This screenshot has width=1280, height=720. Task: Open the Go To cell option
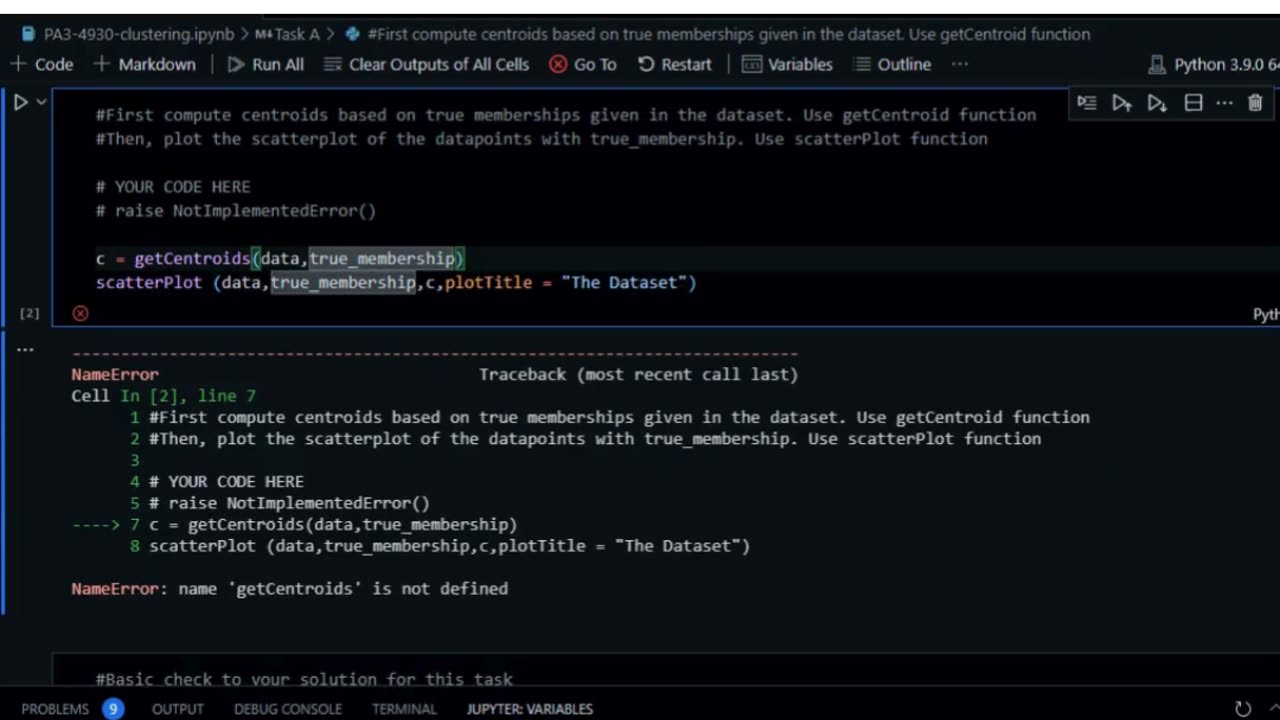click(x=583, y=64)
